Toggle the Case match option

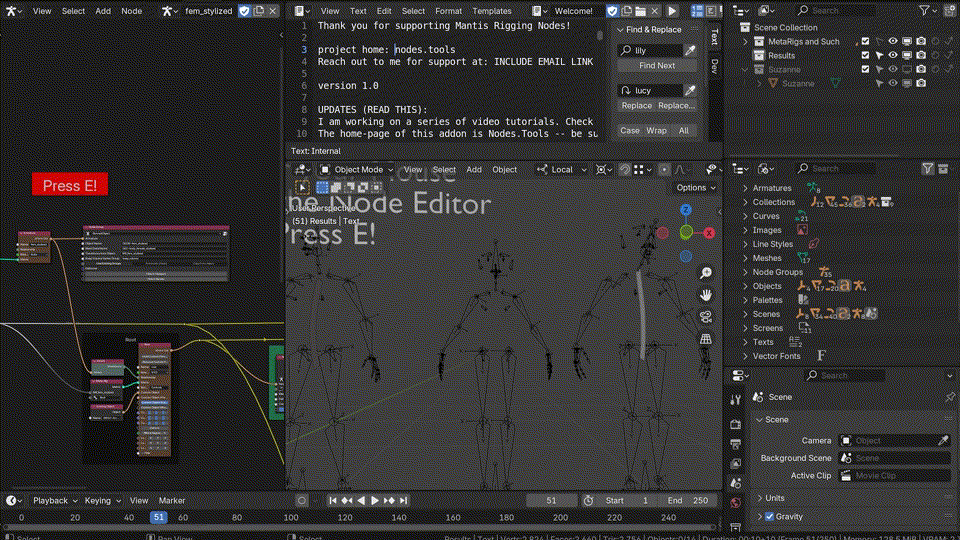(x=629, y=130)
